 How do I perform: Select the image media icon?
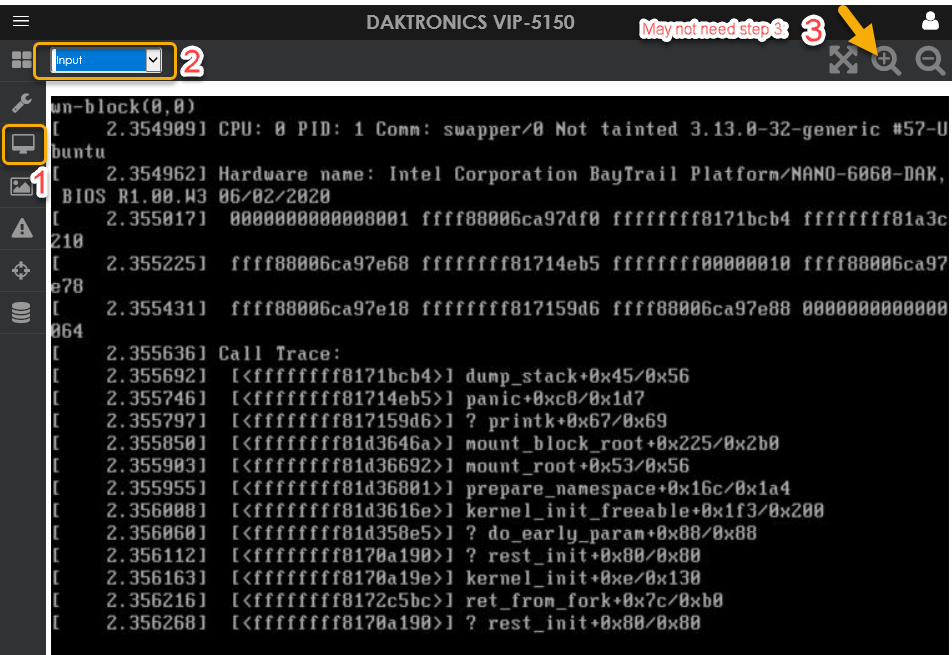[21, 186]
